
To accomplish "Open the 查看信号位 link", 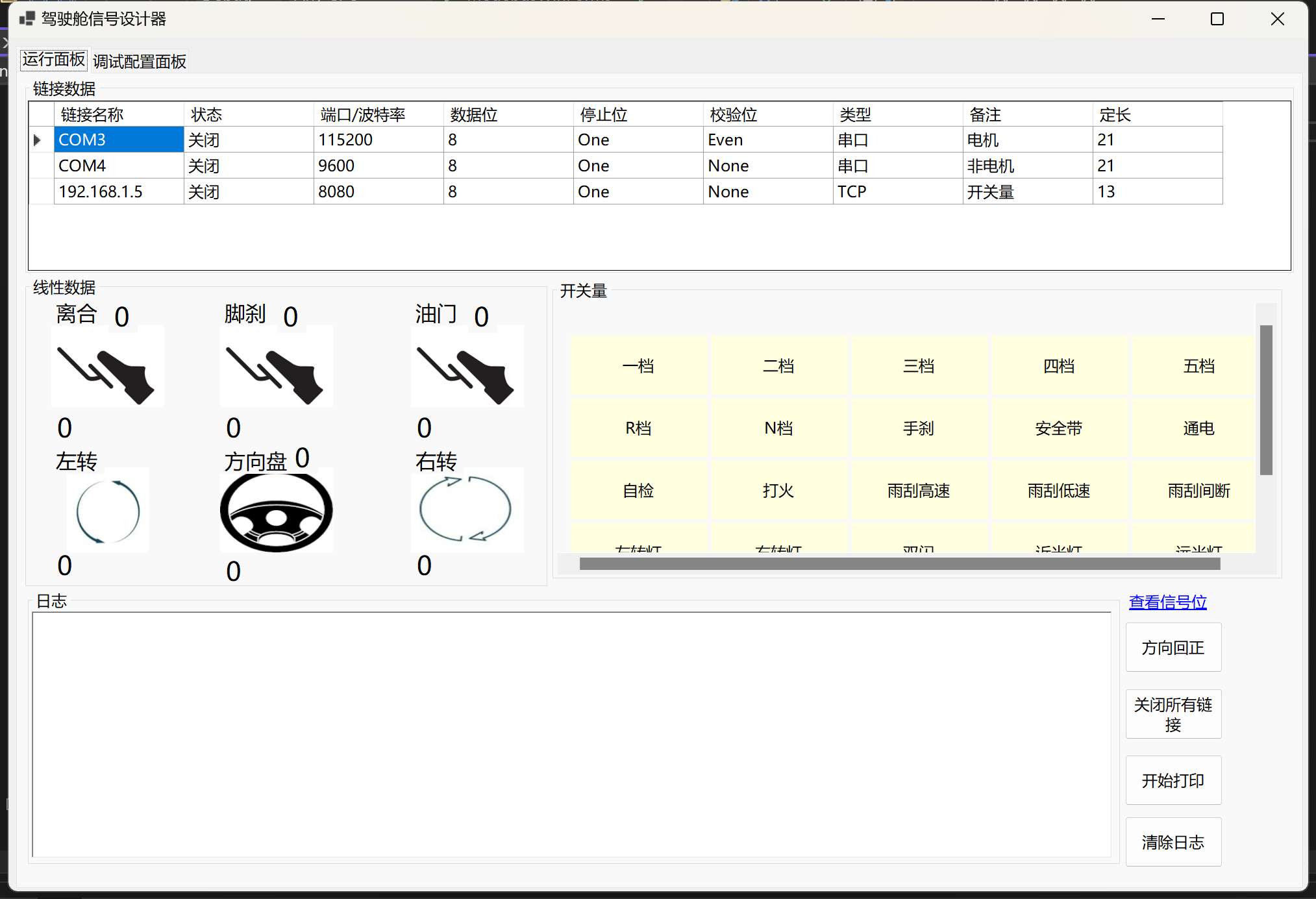I will click(x=1167, y=602).
